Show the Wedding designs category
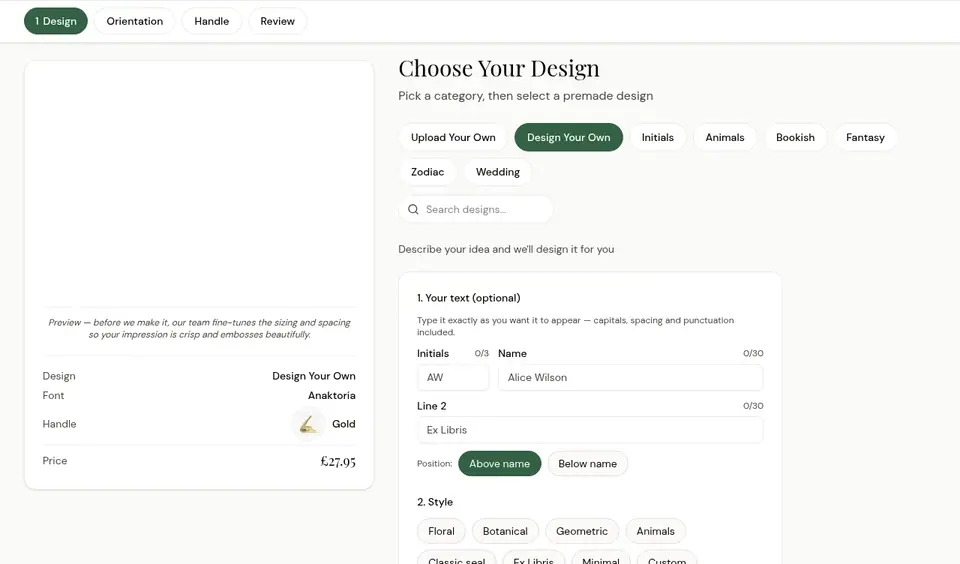Viewport: 960px width, 564px height. click(498, 172)
